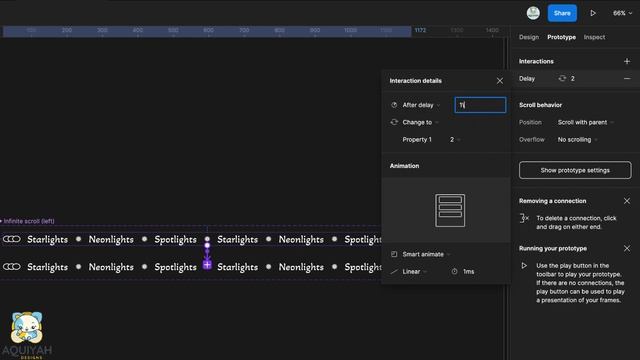Select the Infinite scroll (left) frame label
Screen dimensions: 640x360
click(x=29, y=221)
